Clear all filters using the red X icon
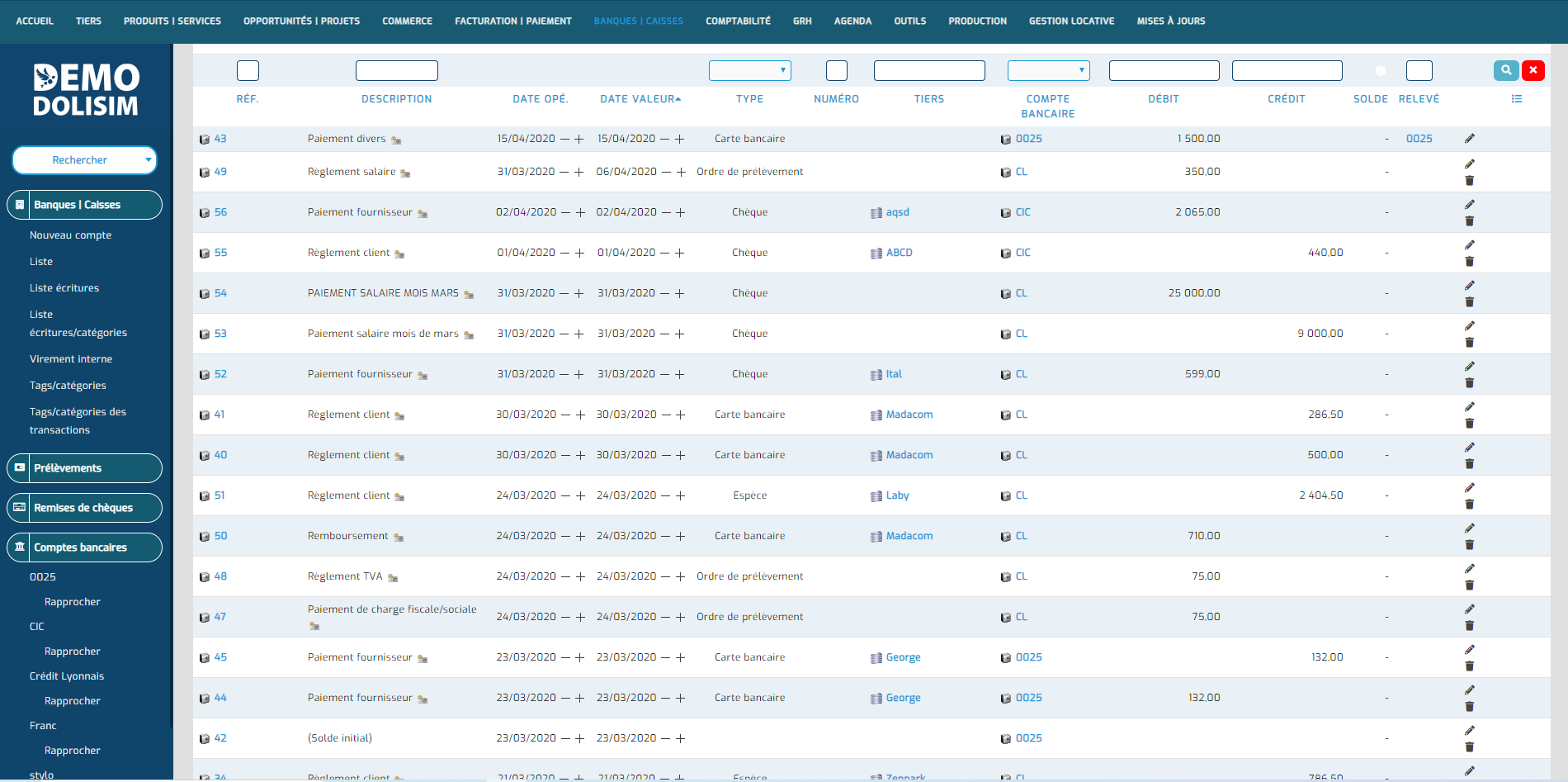 click(x=1533, y=70)
